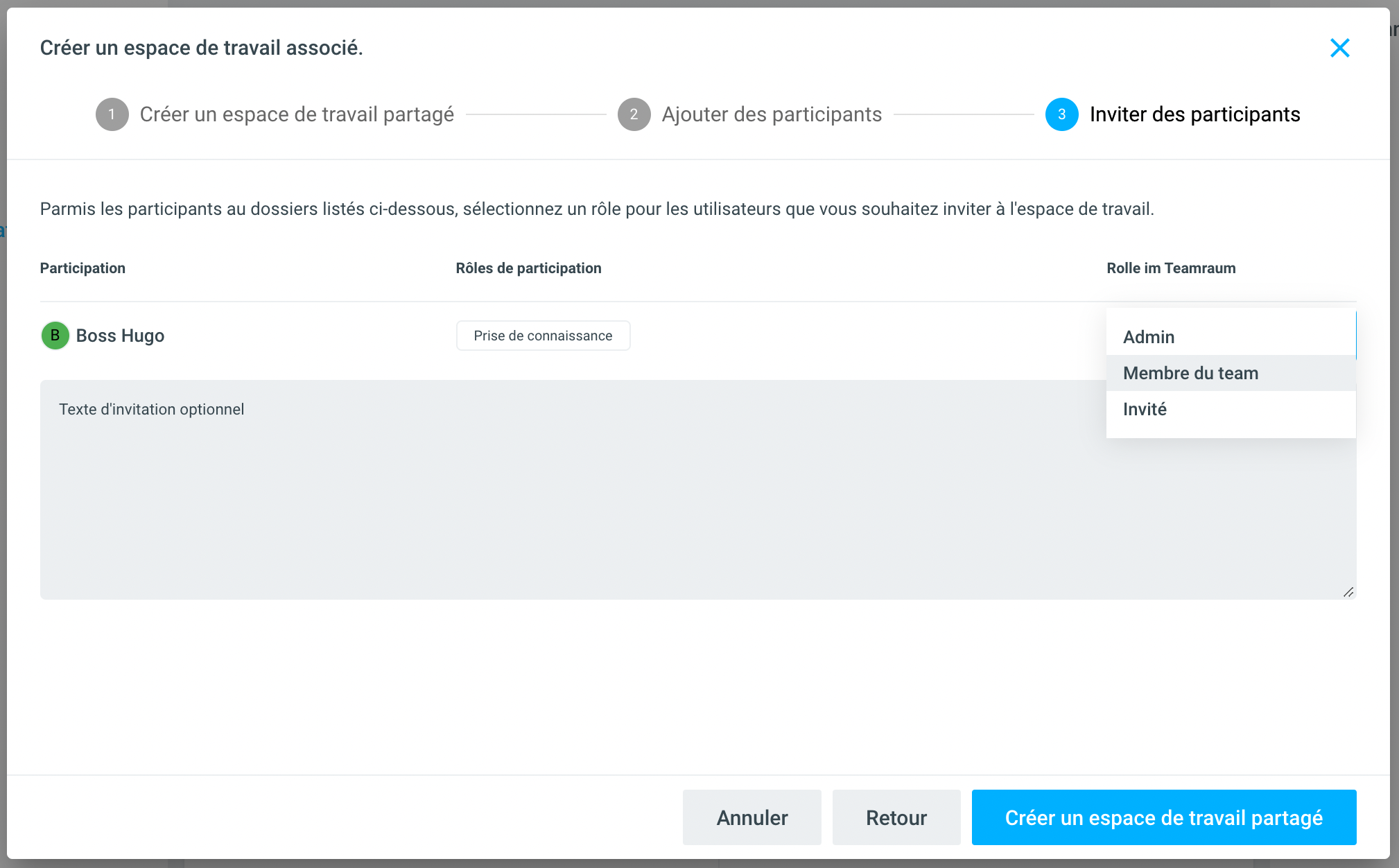Click the Annuler button
Image resolution: width=1399 pixels, height=868 pixels.
coord(751,817)
